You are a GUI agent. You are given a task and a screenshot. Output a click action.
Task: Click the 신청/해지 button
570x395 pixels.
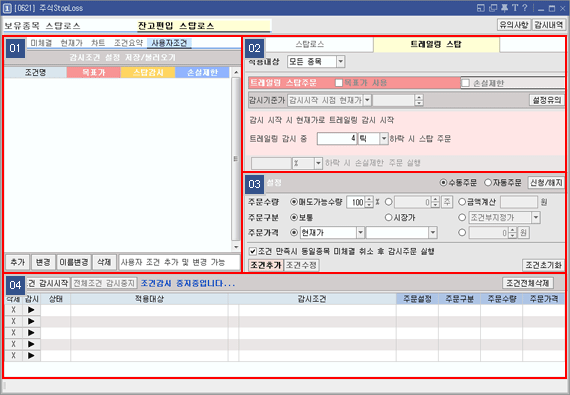546,182
